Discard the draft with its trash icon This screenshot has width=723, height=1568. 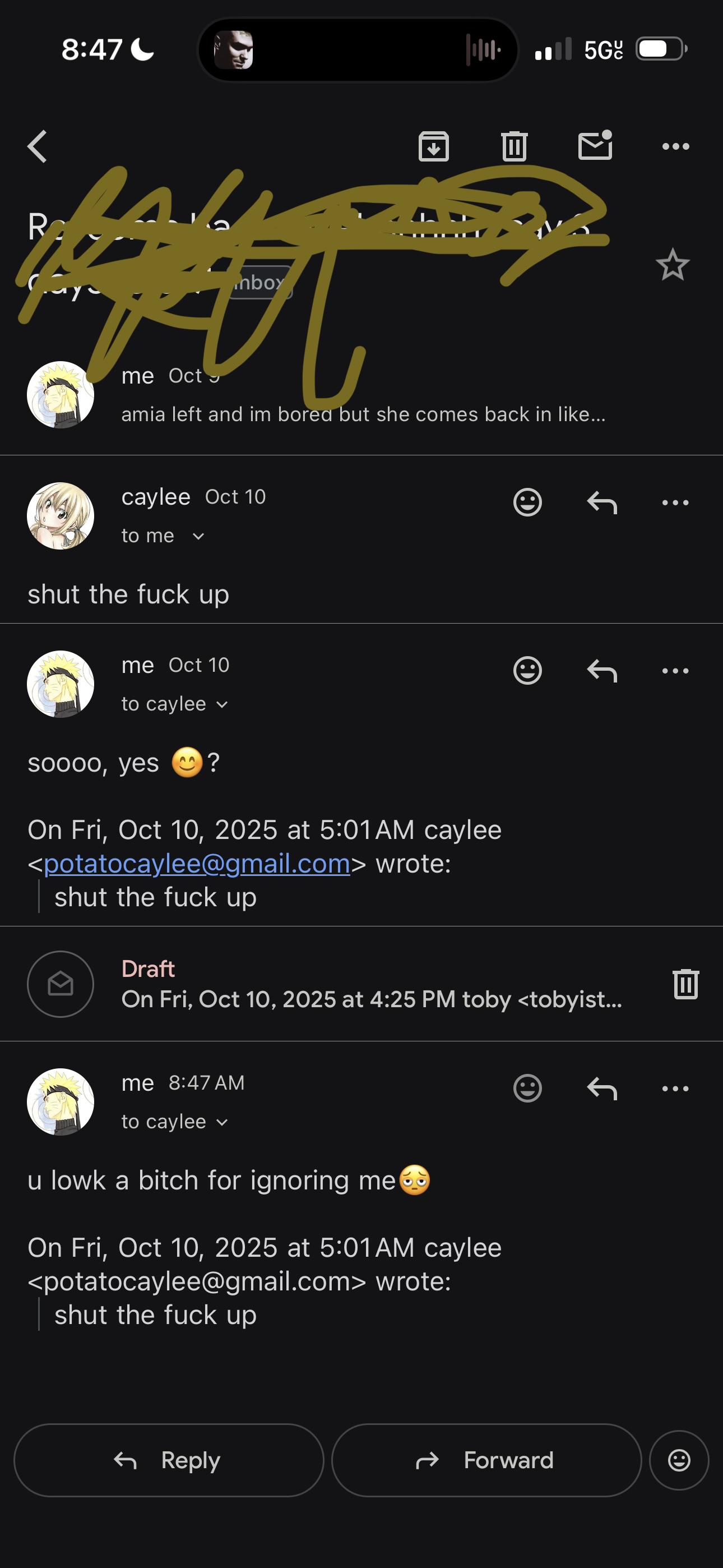(x=685, y=984)
